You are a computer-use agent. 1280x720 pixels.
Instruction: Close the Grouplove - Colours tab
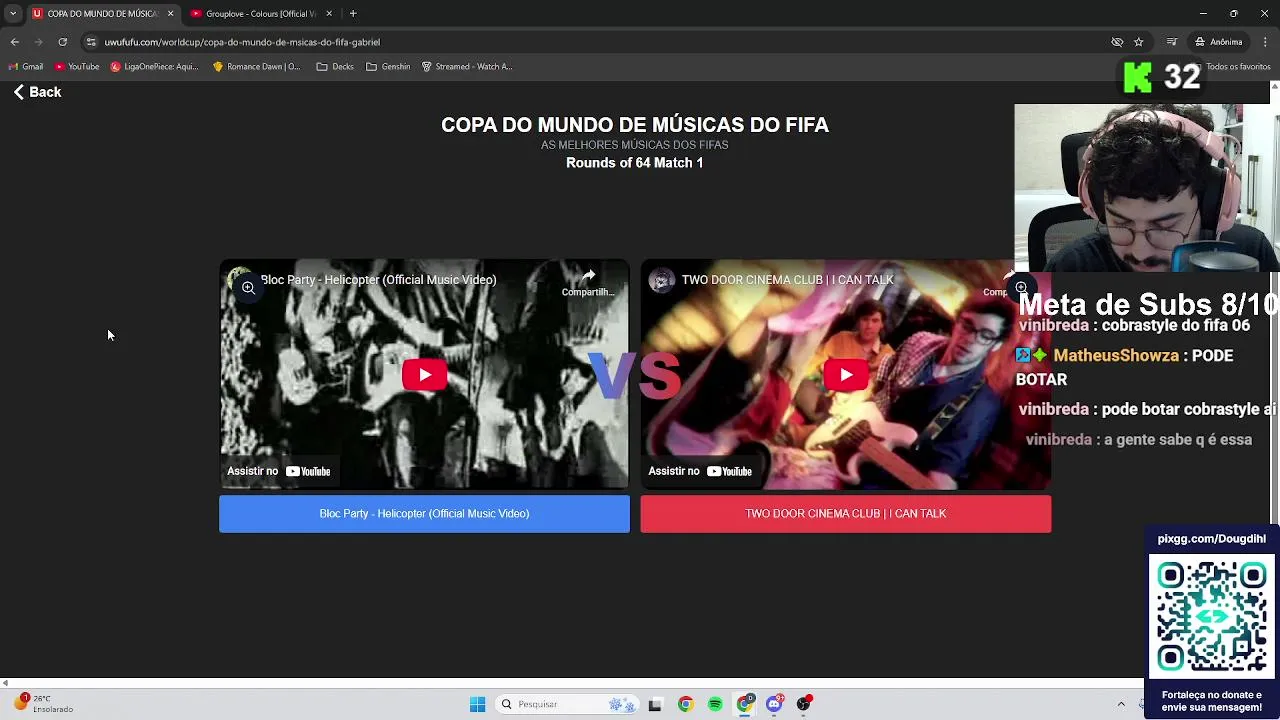pyautogui.click(x=329, y=14)
